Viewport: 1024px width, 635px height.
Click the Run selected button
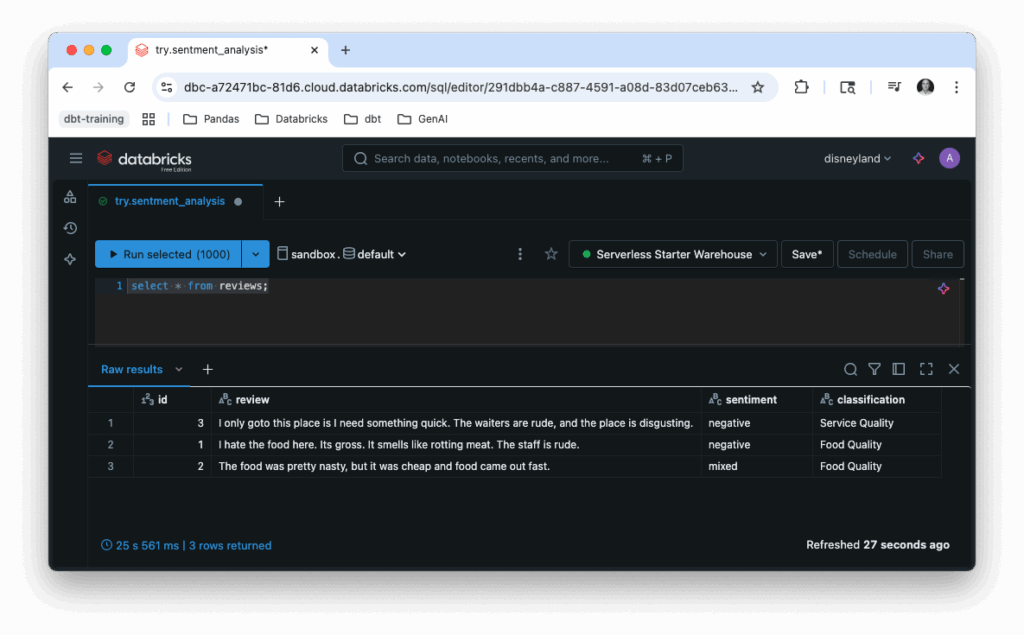[x=168, y=254]
